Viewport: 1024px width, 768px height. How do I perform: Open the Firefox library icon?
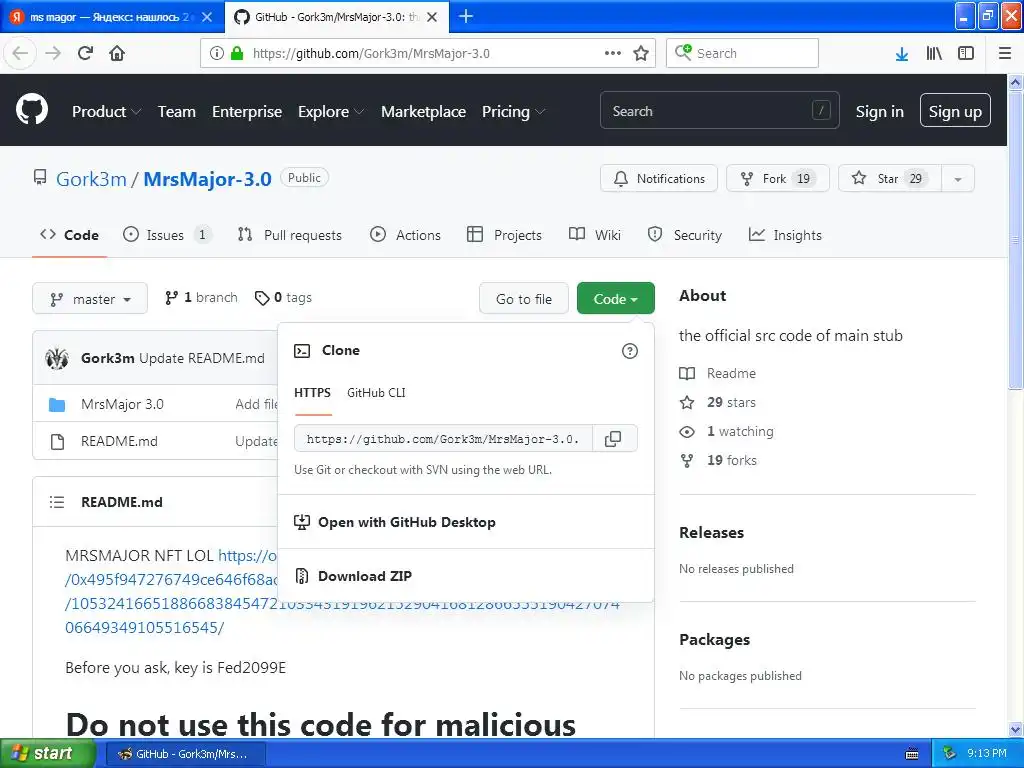[x=934, y=53]
